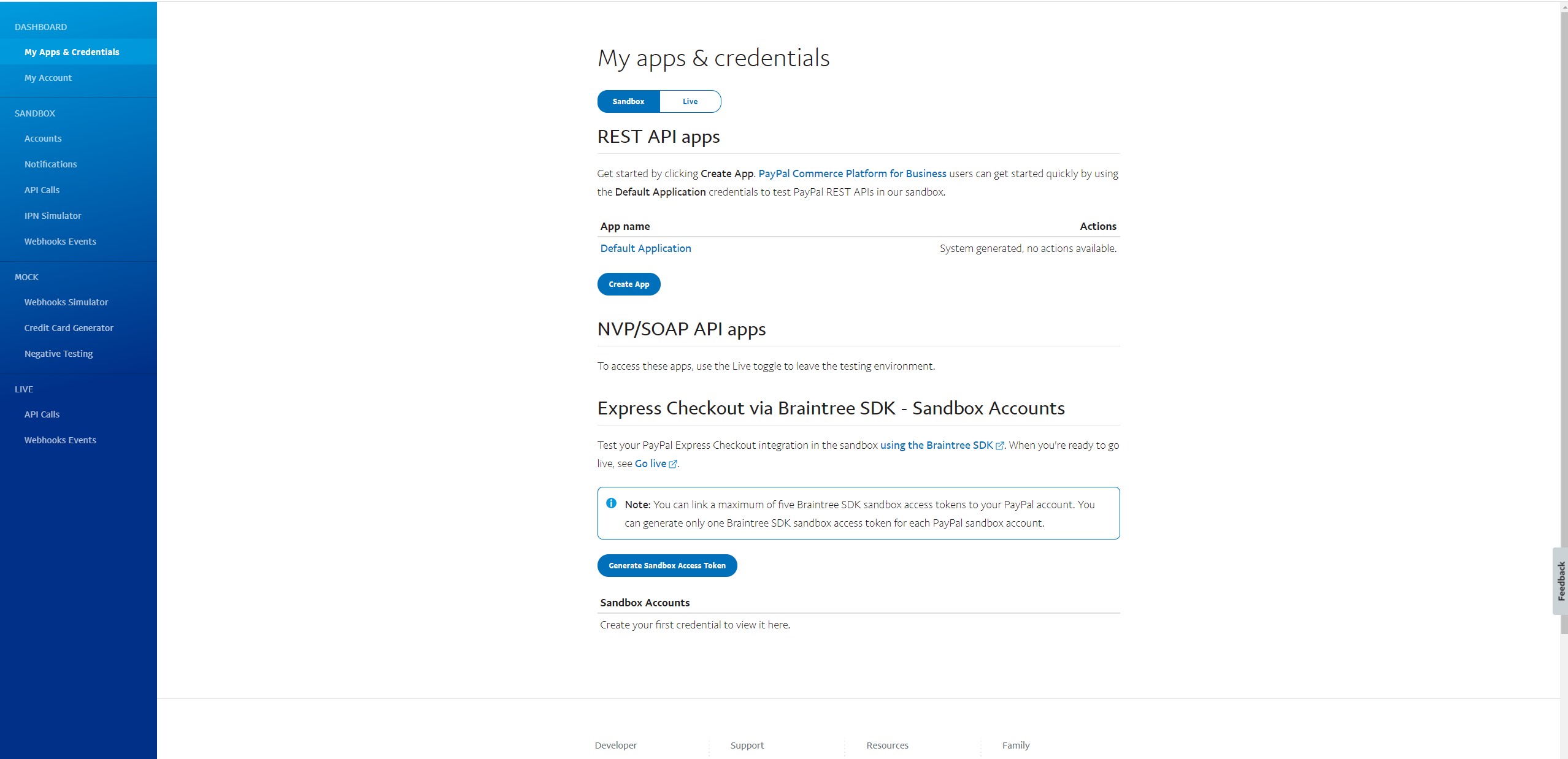
Task: Open My Account from the Dashboard section
Action: (48, 78)
